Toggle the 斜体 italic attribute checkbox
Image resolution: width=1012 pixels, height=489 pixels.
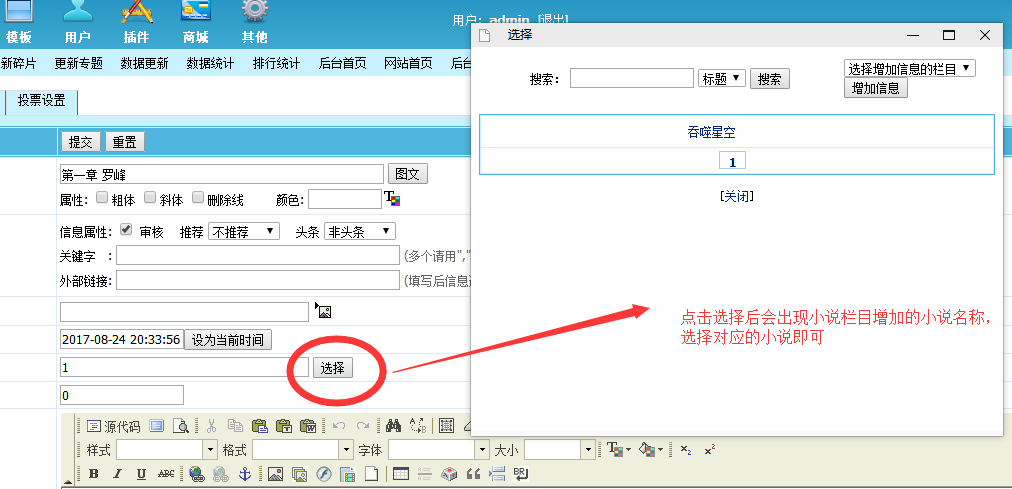click(x=150, y=198)
